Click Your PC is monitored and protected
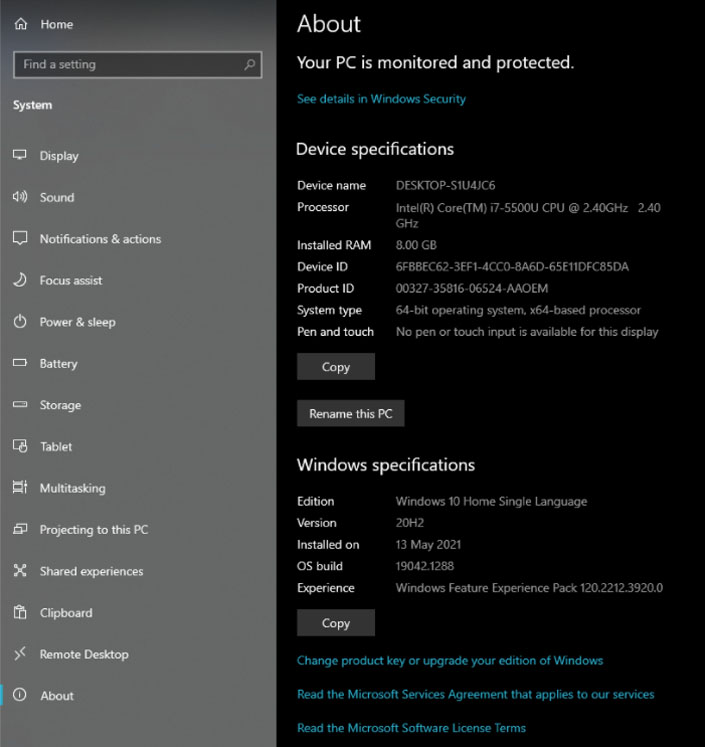705x747 pixels. pyautogui.click(x=435, y=62)
